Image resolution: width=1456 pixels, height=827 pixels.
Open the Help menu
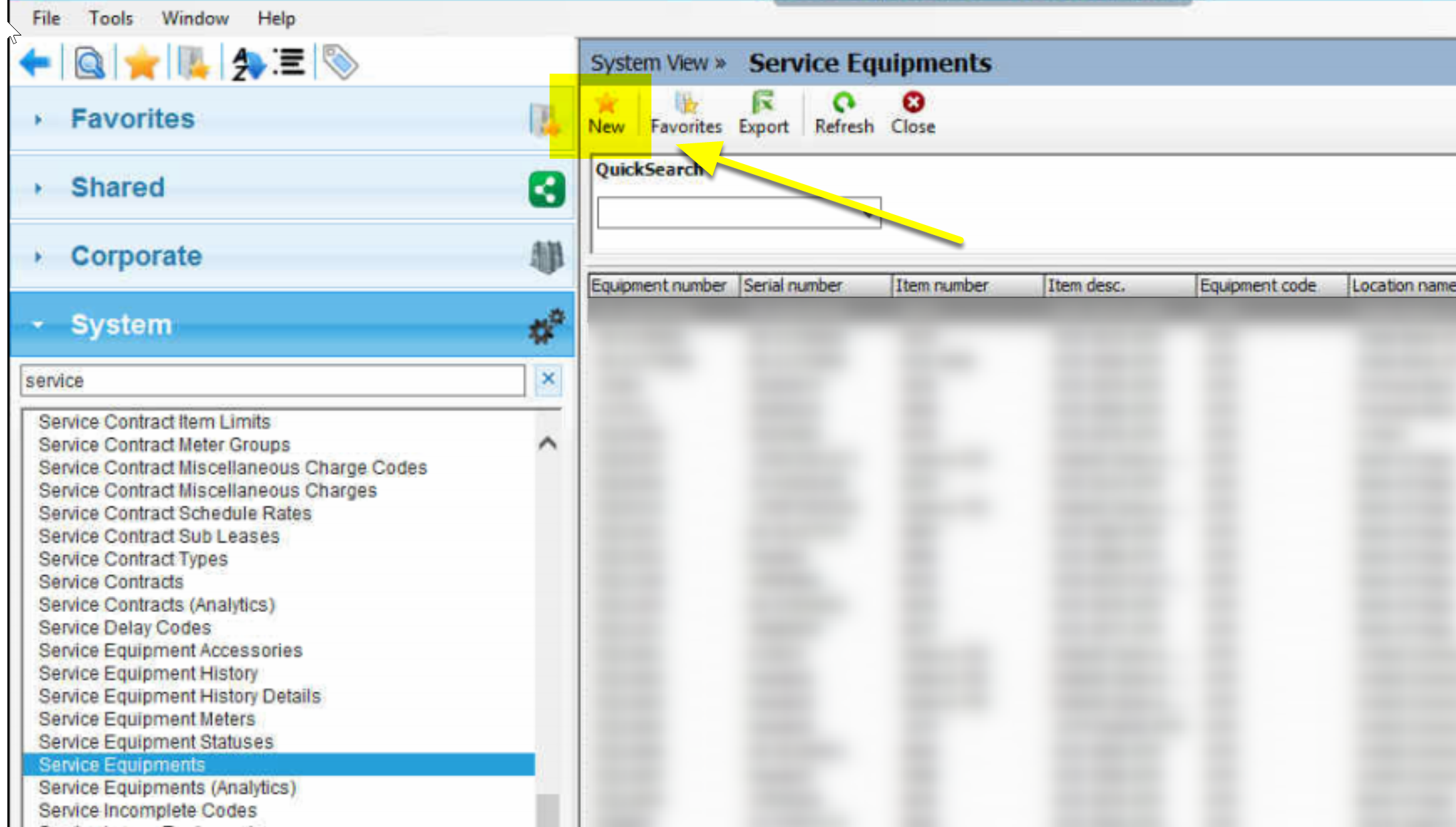[276, 18]
